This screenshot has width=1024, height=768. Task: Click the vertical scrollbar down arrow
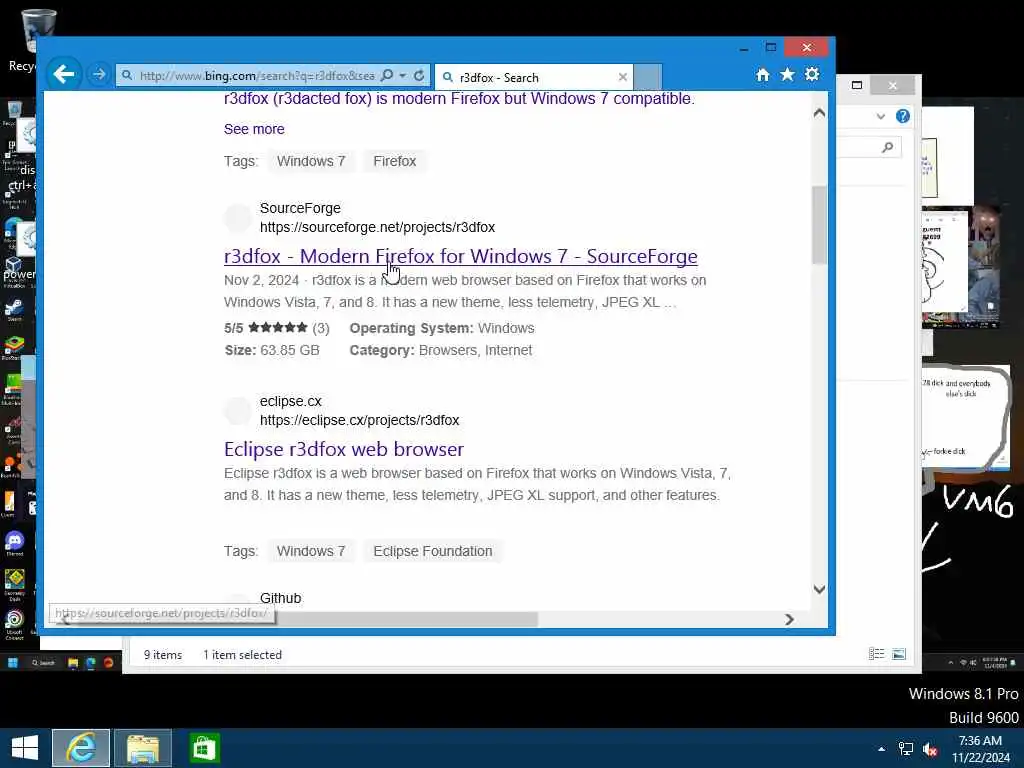[819, 589]
